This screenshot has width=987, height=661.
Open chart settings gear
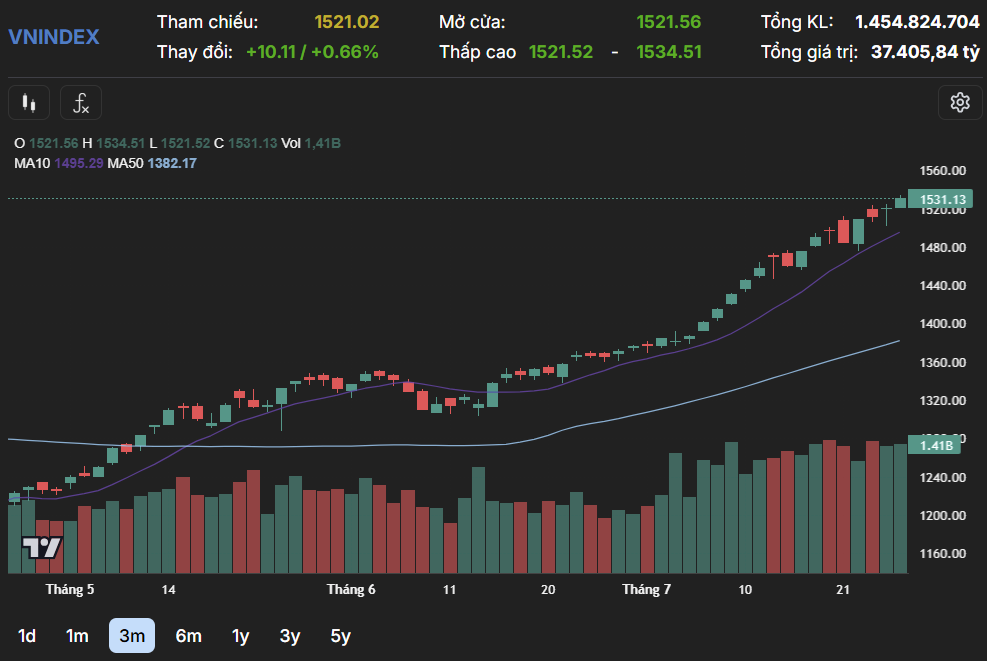coord(960,102)
